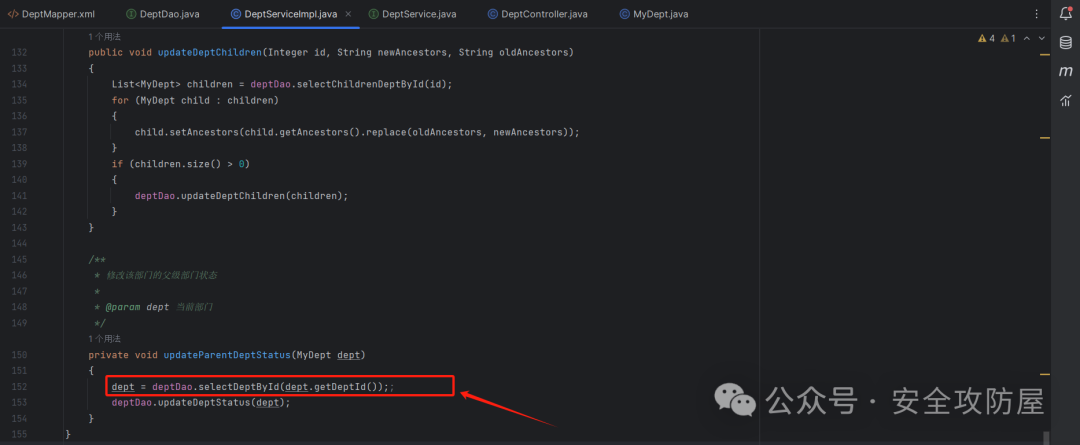Click updateDeptChildren method name on line 132
This screenshot has height=445, width=1080.
tap(209, 52)
